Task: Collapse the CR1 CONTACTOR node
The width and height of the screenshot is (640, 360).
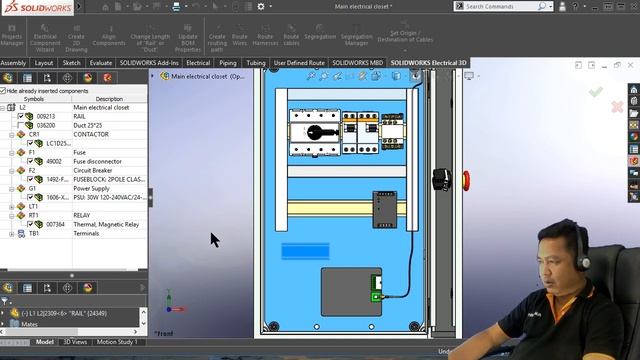Action: 12,135
